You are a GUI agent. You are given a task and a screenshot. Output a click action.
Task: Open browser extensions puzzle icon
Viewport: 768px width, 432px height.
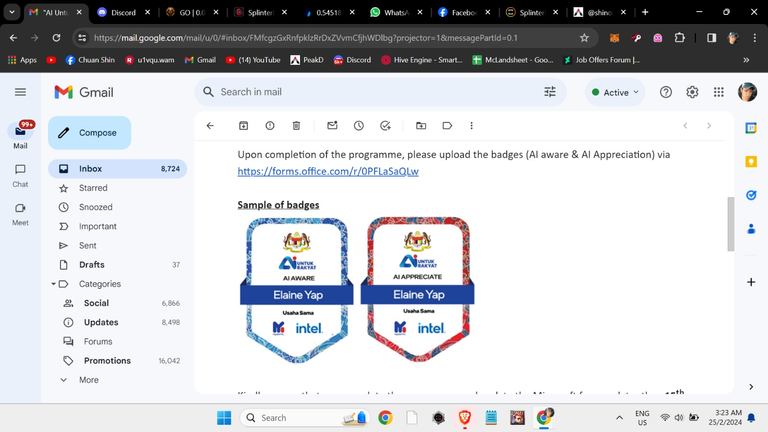coord(679,38)
